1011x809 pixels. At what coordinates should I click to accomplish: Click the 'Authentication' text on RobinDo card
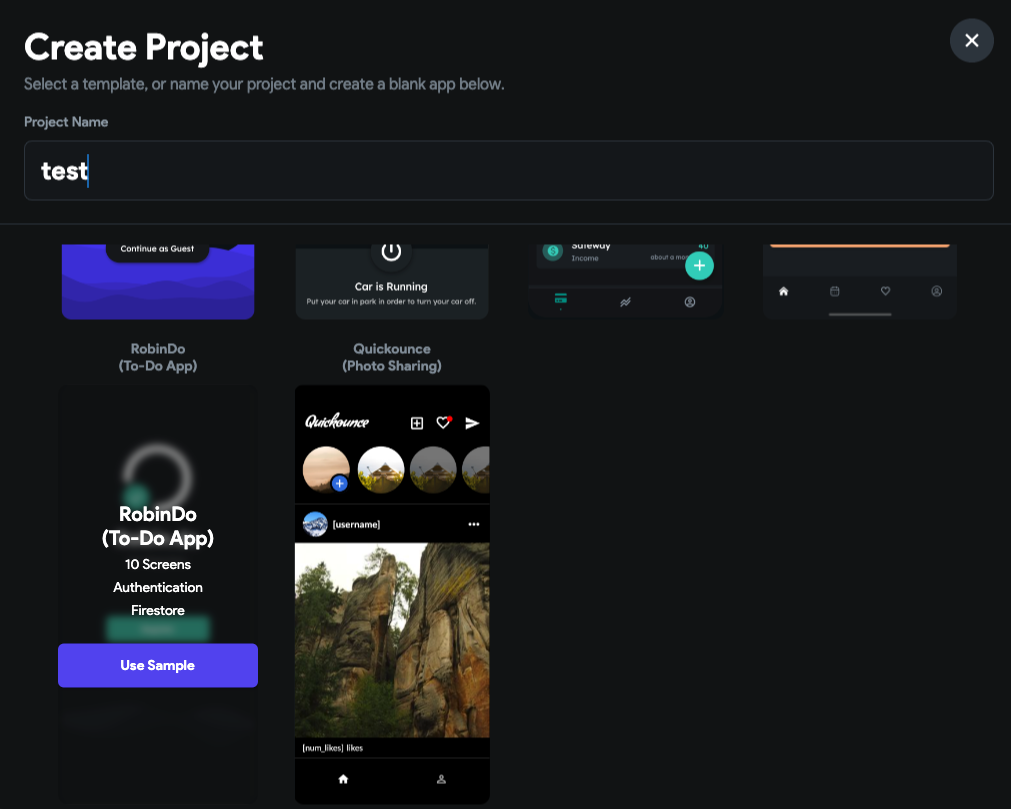pyautogui.click(x=158, y=587)
